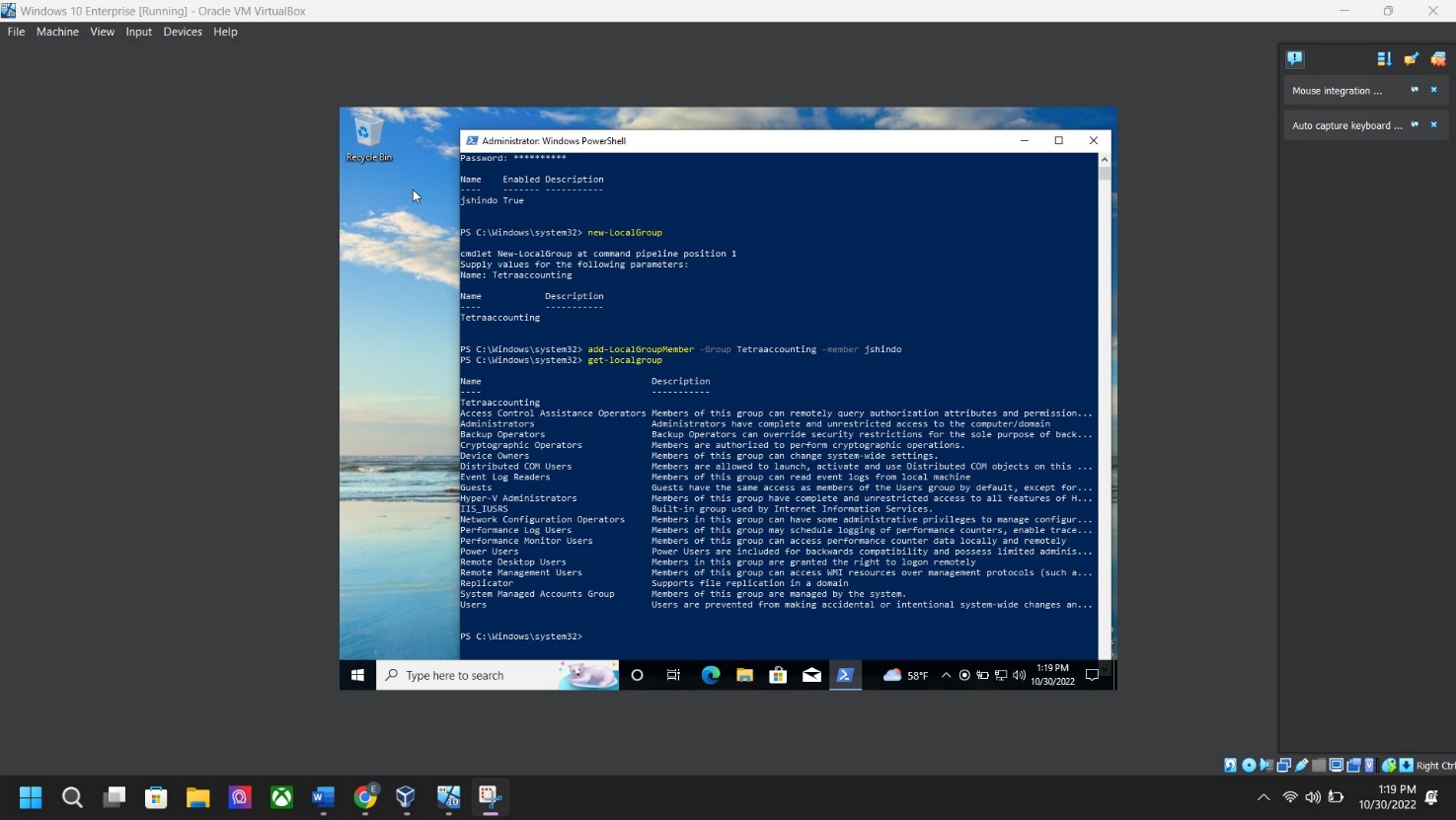The height and width of the screenshot is (820, 1456).
Task: Dismiss the Auto capture keyboard notification
Action: [x=1434, y=125]
